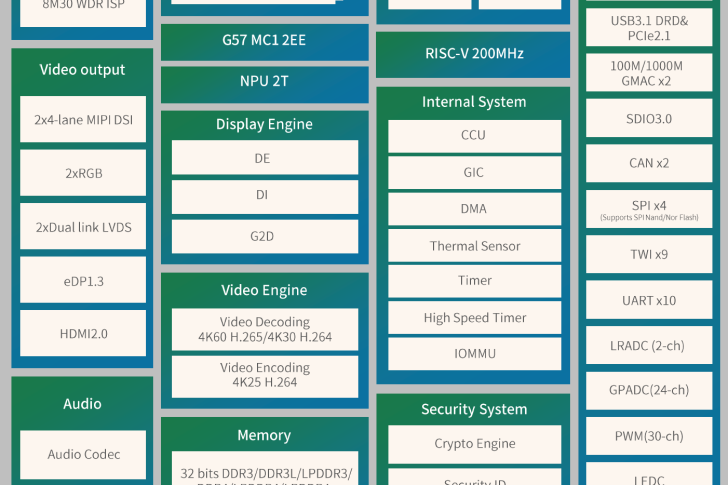The height and width of the screenshot is (485, 728).
Task: Click the Video Decoding 4K60 H.265 box
Action: pos(264,329)
